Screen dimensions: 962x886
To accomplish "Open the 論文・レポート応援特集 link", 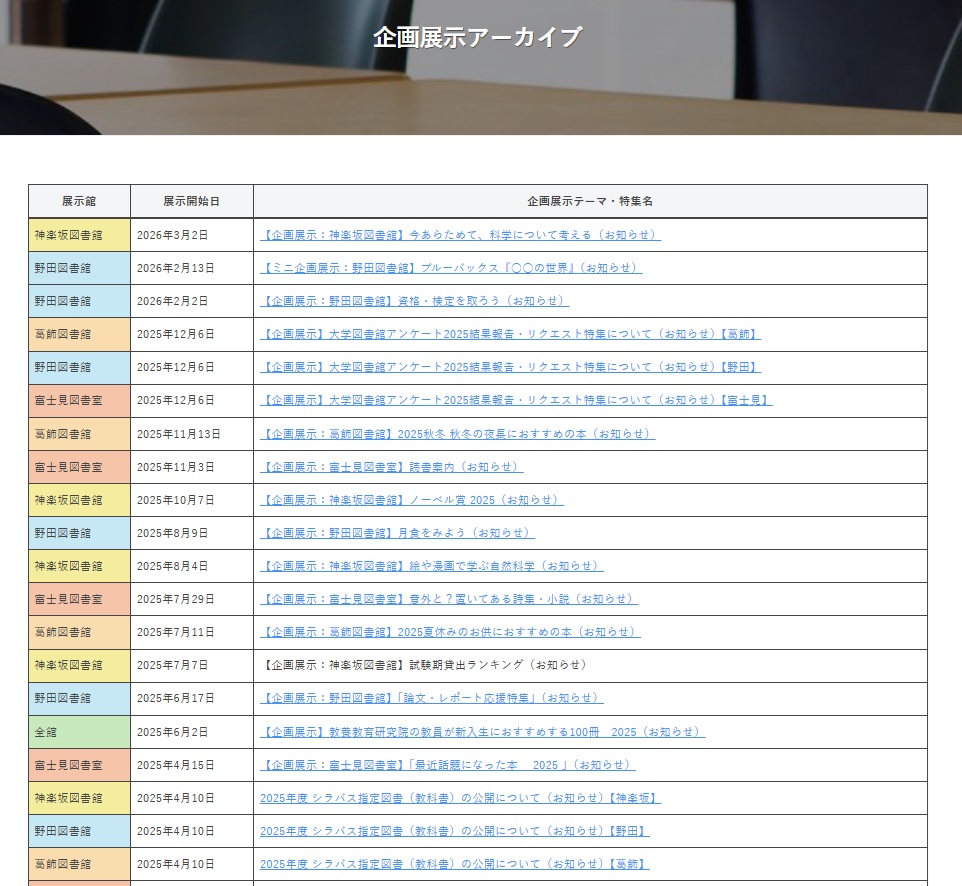I will 431,698.
